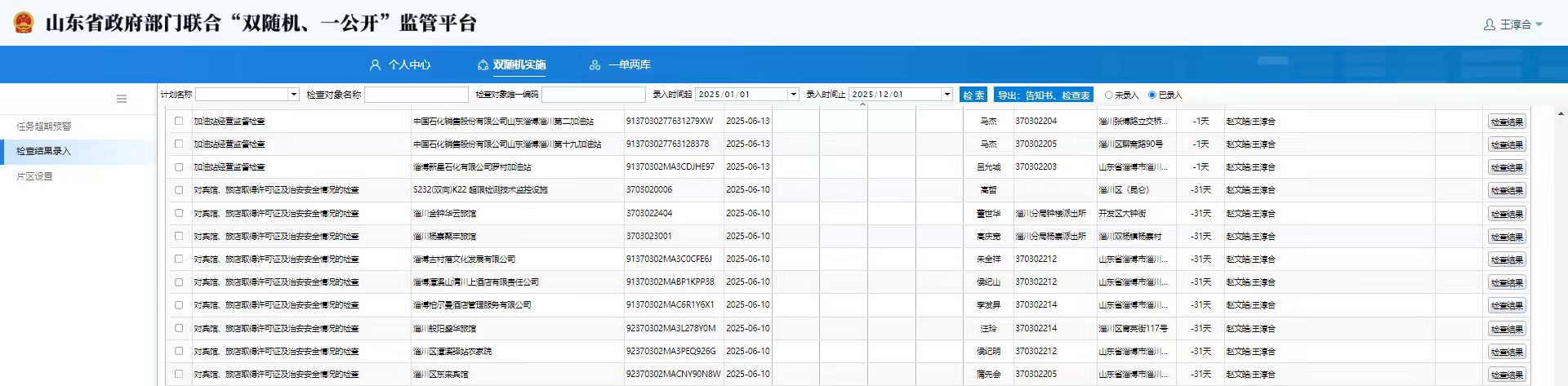Click the national emblem logo icon
Image resolution: width=1568 pixels, height=386 pixels.
coord(24,23)
